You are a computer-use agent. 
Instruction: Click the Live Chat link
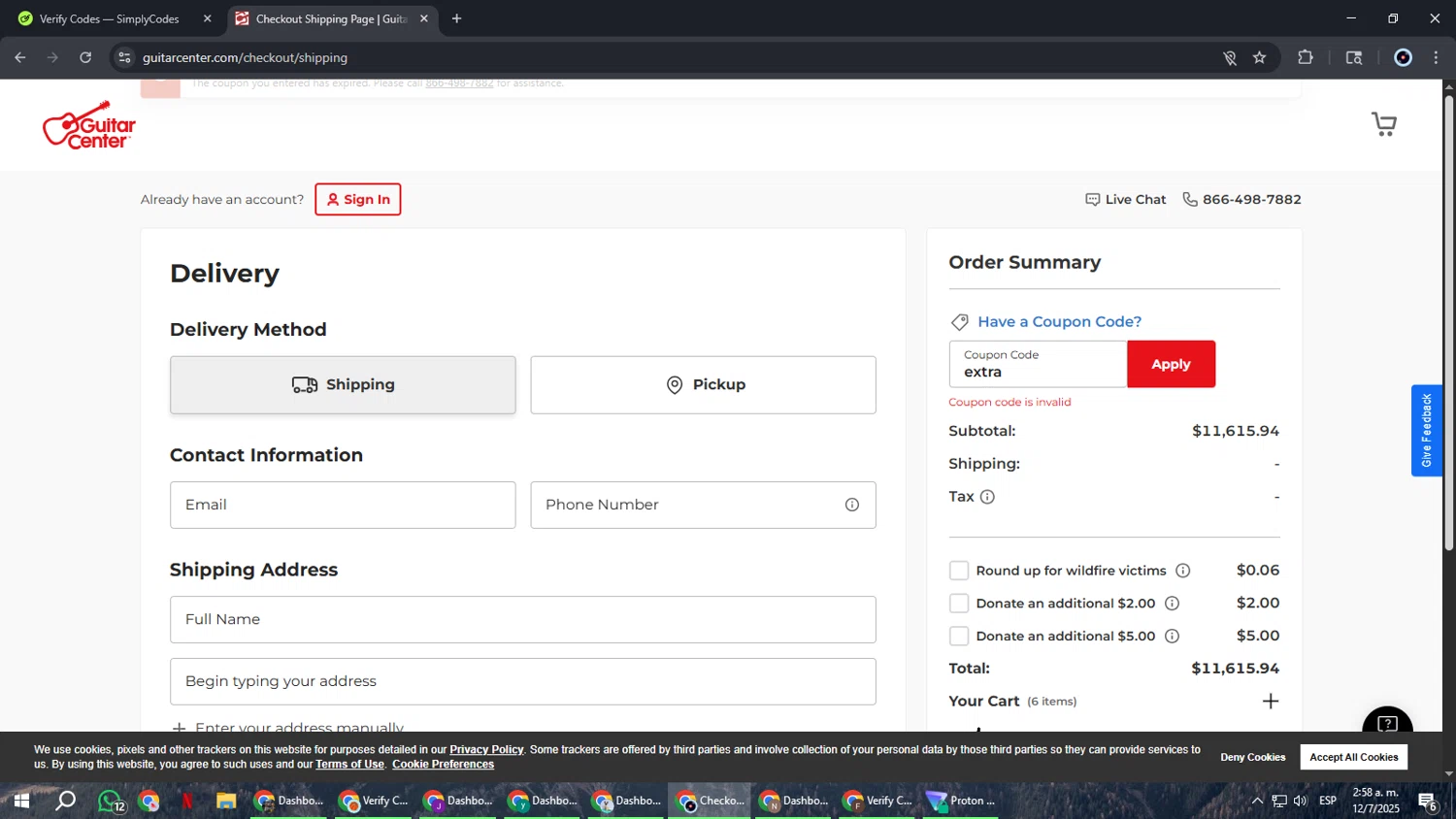click(1126, 200)
